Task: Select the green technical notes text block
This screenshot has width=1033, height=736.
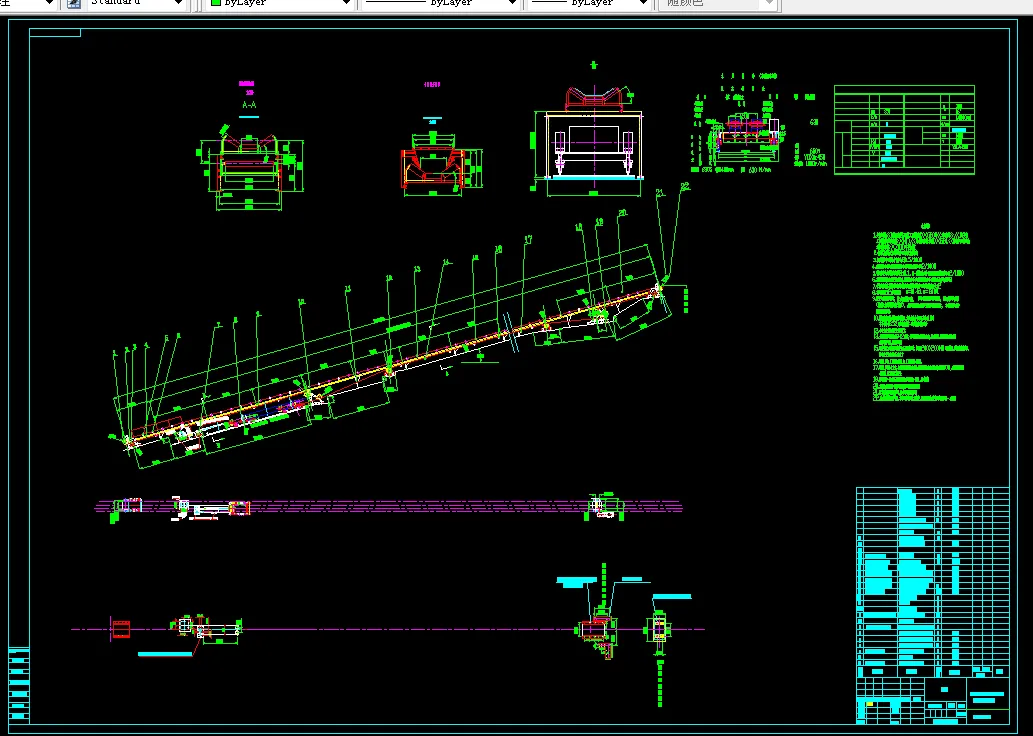Action: click(x=921, y=313)
